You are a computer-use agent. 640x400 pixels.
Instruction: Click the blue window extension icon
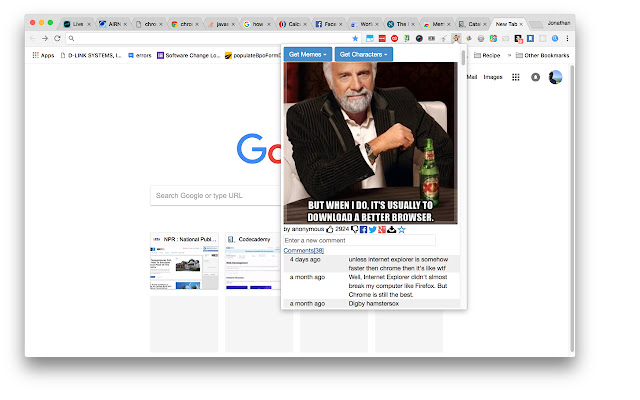[369, 38]
